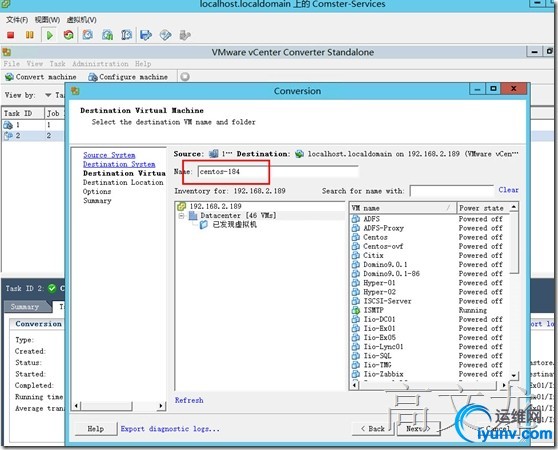558x450 pixels.
Task: Go to the Destination System step link
Action: click(119, 164)
